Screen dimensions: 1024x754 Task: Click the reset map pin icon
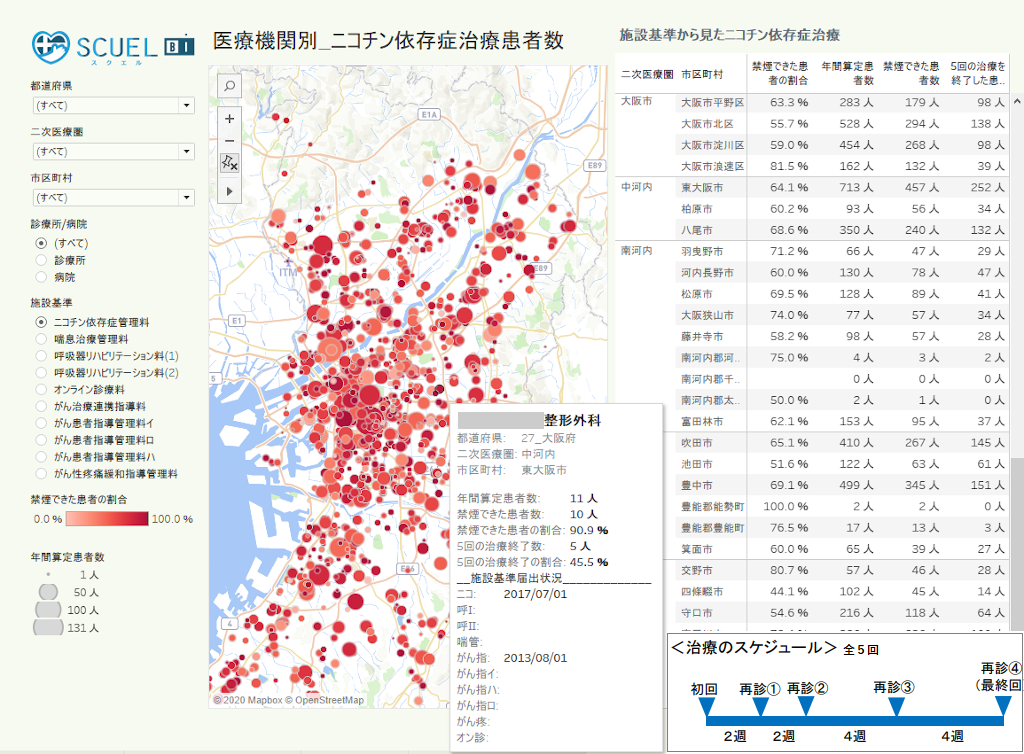(x=230, y=163)
